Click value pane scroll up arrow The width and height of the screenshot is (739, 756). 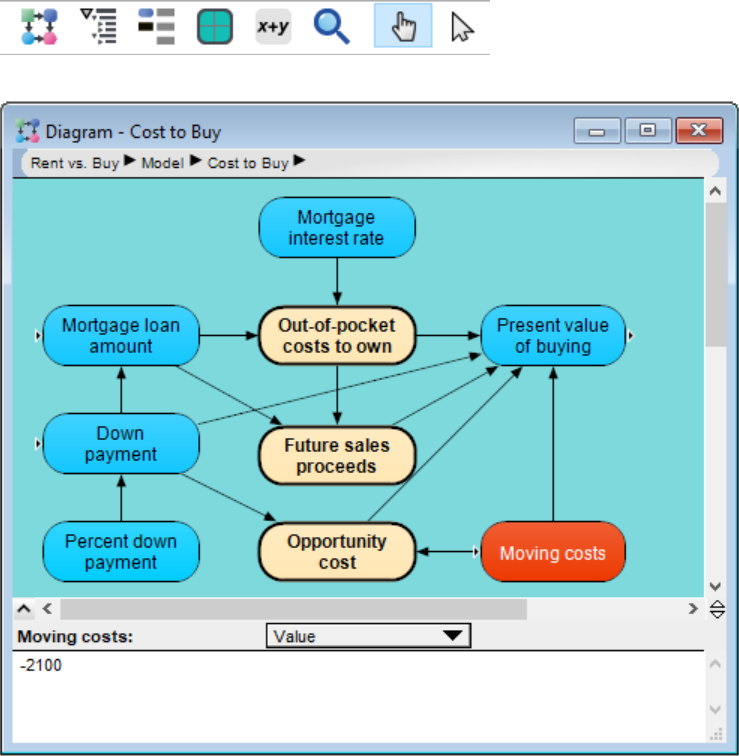715,664
